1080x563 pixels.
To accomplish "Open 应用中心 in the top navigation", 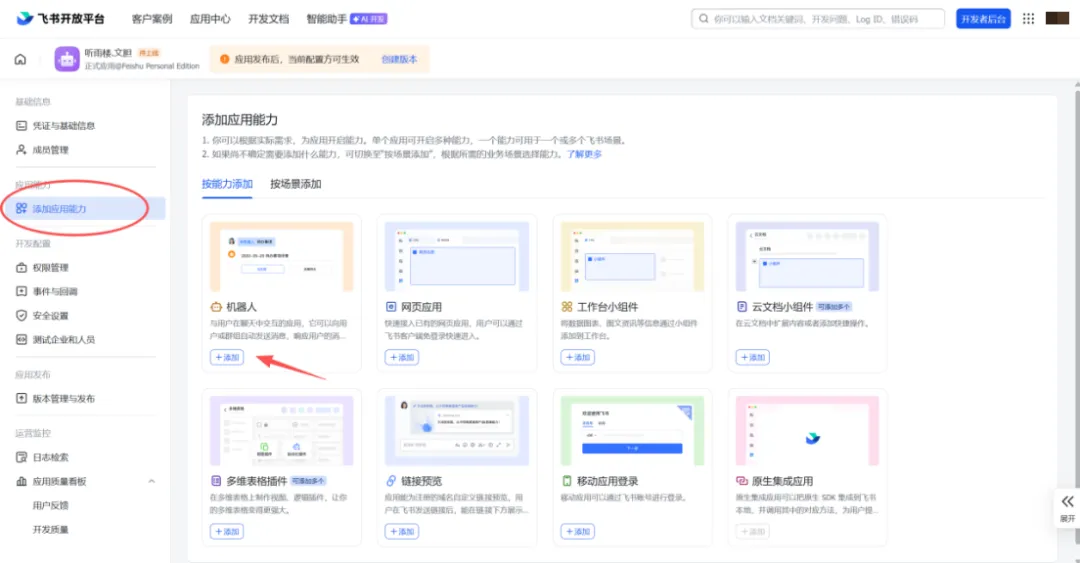I will pyautogui.click(x=210, y=19).
